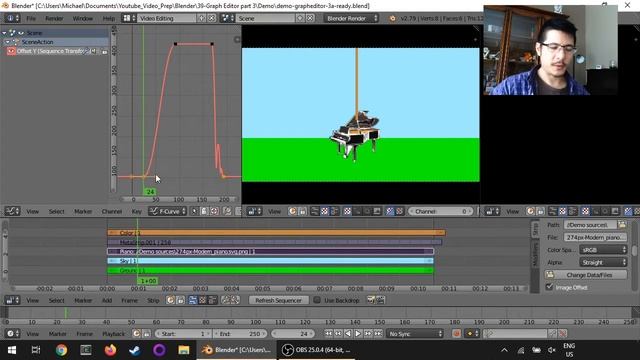640x360 pixels.
Task: Uncheck the Image Offset checkbox
Action: (x=549, y=287)
